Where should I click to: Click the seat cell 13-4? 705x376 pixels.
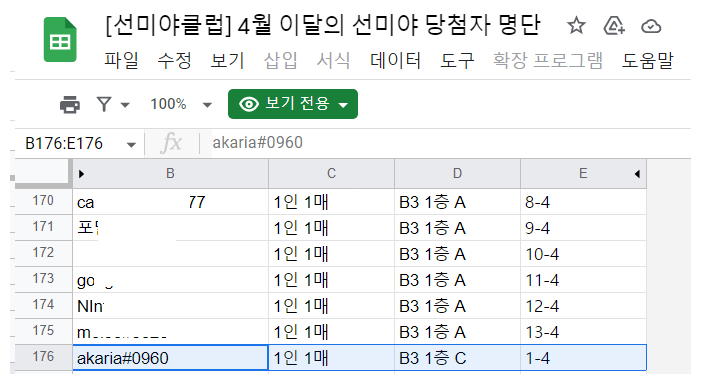coord(583,332)
